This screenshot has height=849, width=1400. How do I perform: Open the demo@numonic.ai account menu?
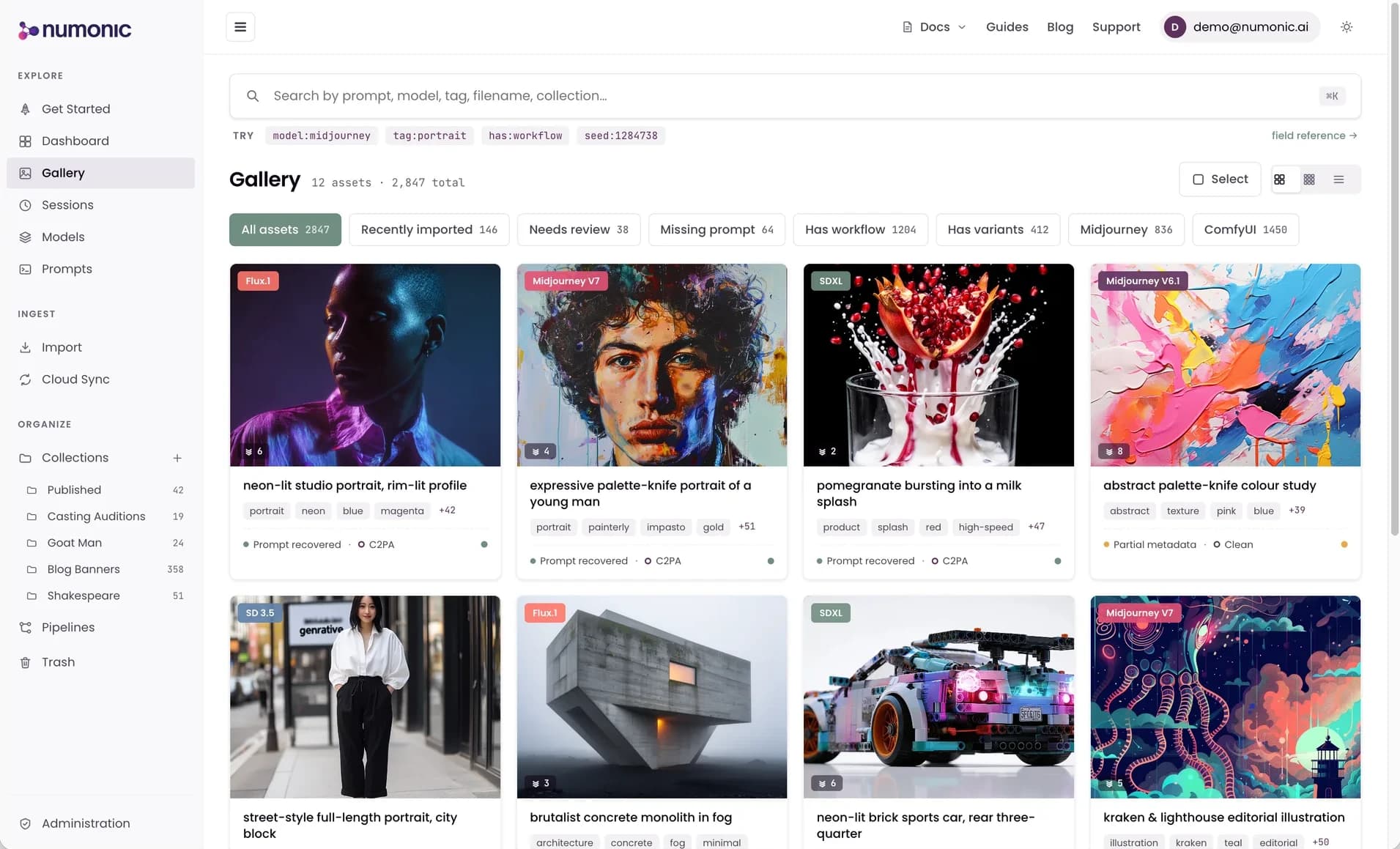[1240, 27]
